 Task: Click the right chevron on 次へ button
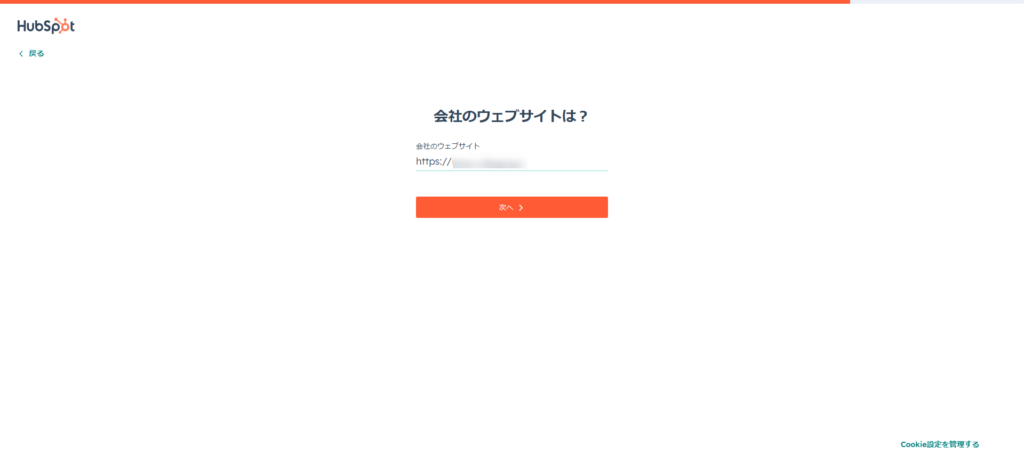point(520,208)
